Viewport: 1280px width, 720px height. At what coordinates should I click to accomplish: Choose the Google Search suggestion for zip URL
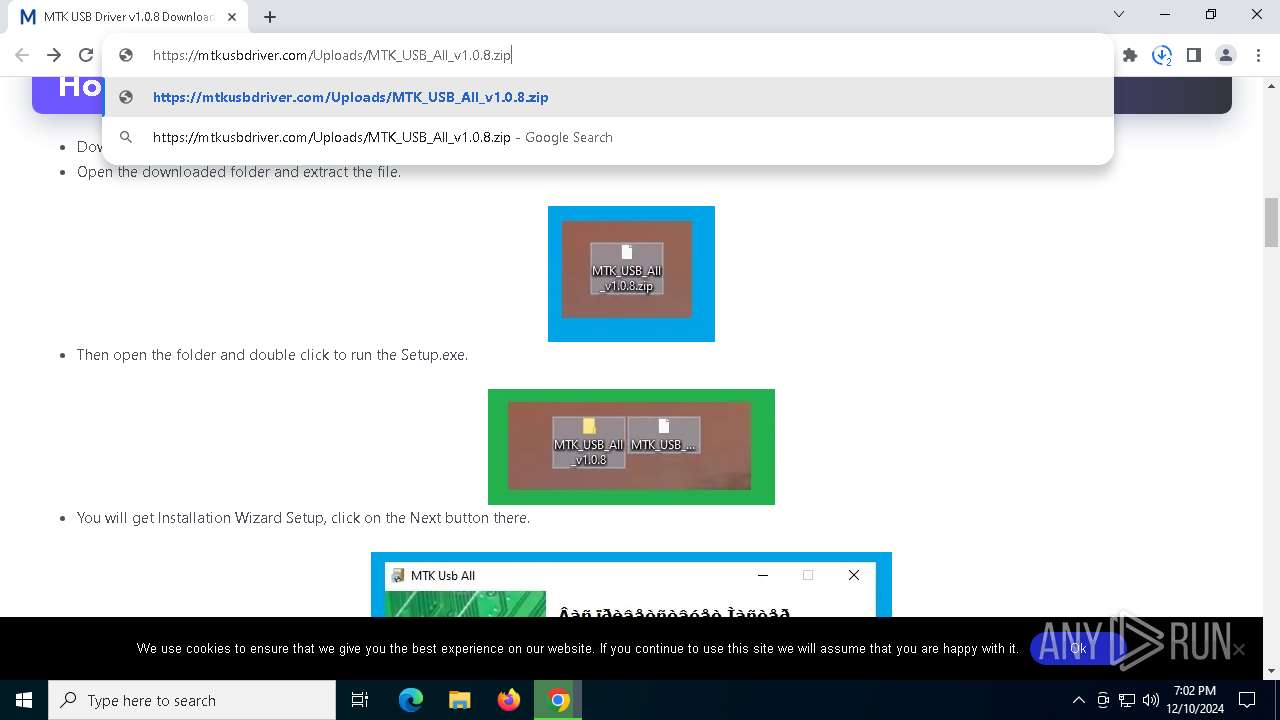pyautogui.click(x=608, y=137)
